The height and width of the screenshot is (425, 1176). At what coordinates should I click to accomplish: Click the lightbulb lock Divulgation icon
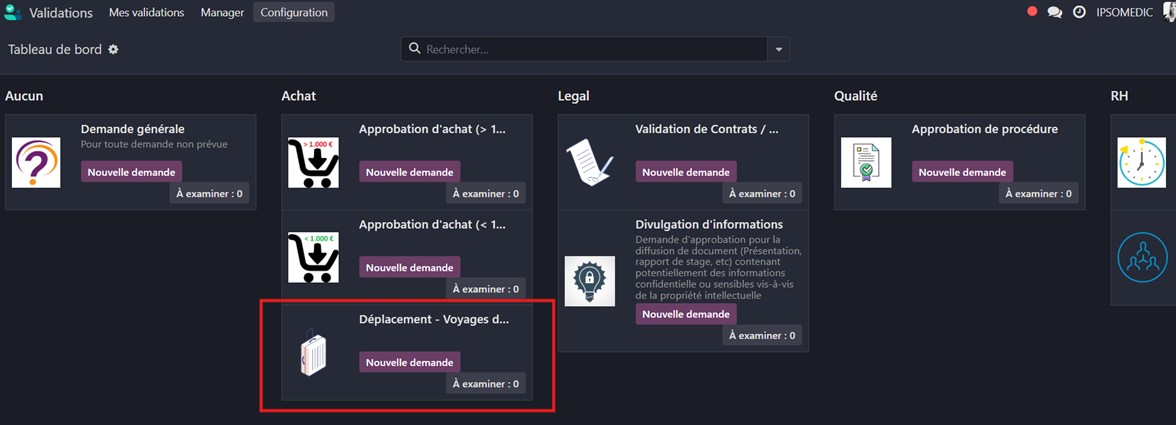point(590,280)
